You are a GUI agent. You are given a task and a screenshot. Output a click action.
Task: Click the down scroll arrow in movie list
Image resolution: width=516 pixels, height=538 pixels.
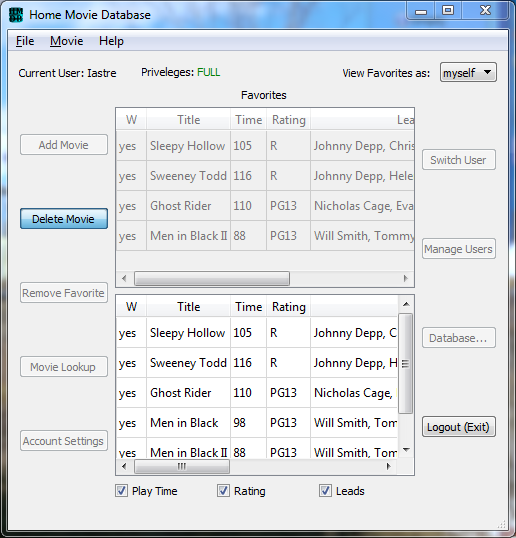click(406, 450)
